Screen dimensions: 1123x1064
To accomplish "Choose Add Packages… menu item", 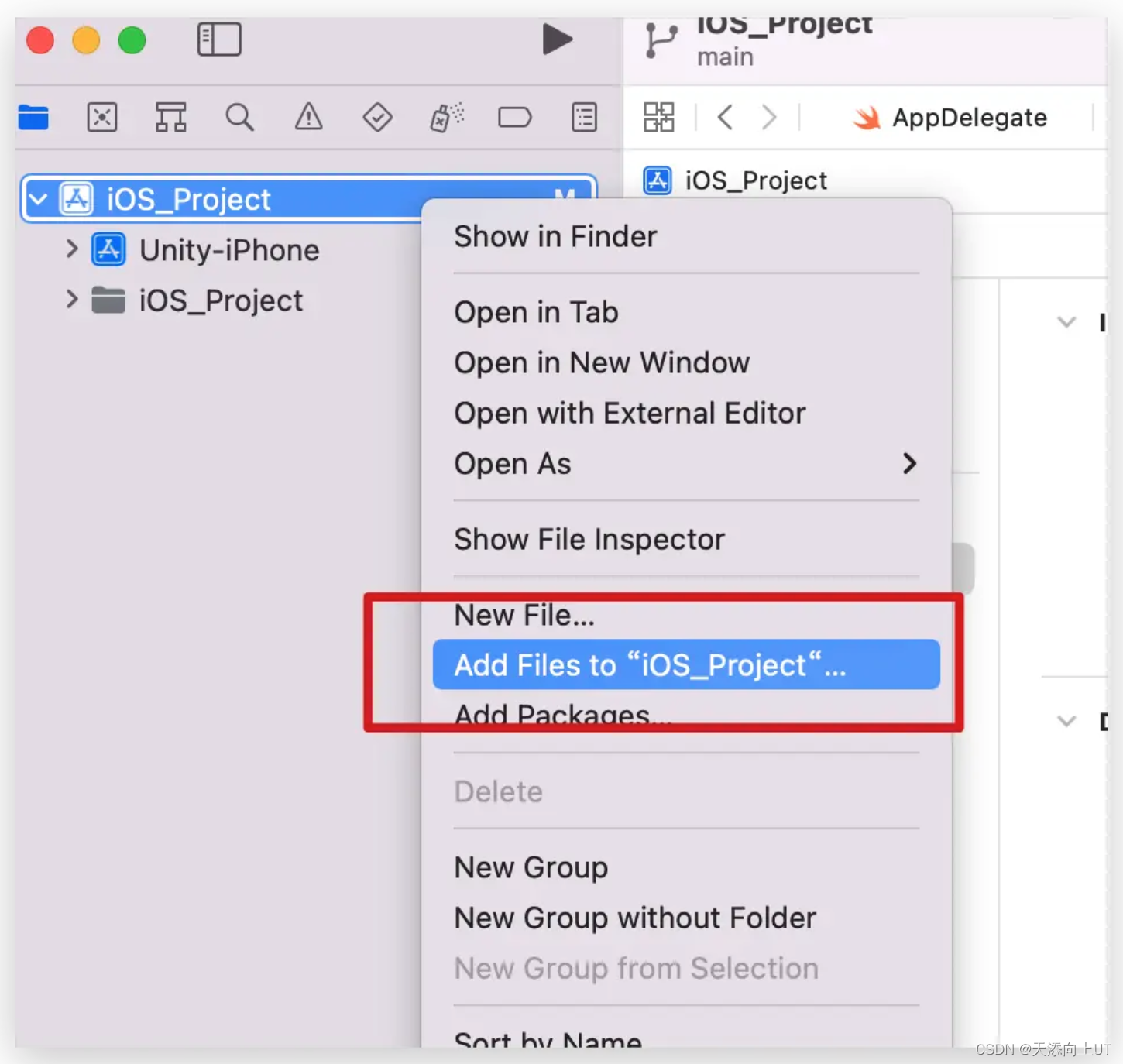I will click(x=562, y=715).
